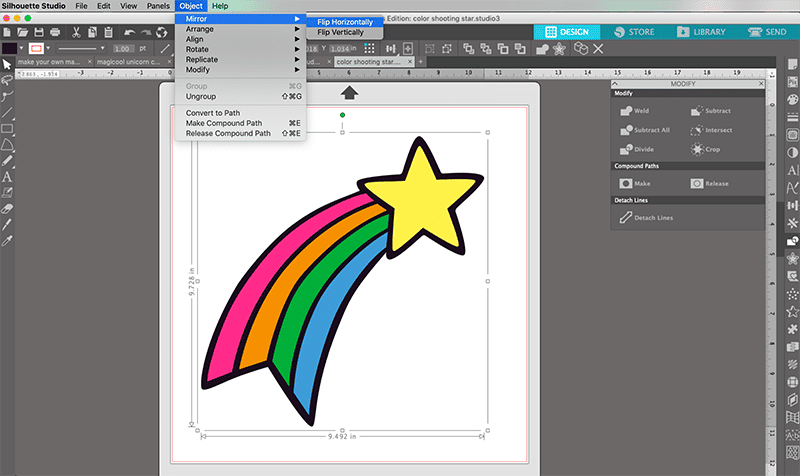This screenshot has width=800, height=476.
Task: Click Weld in the Modify panel
Action: coord(635,111)
